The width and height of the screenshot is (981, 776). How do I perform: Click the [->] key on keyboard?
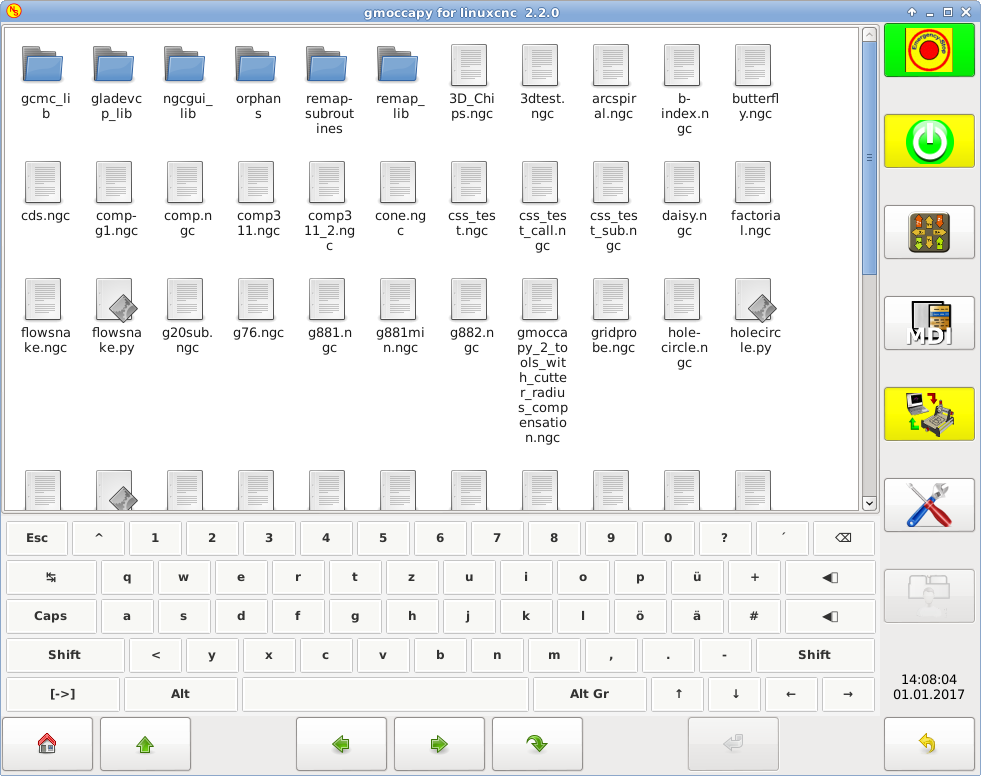(63, 693)
